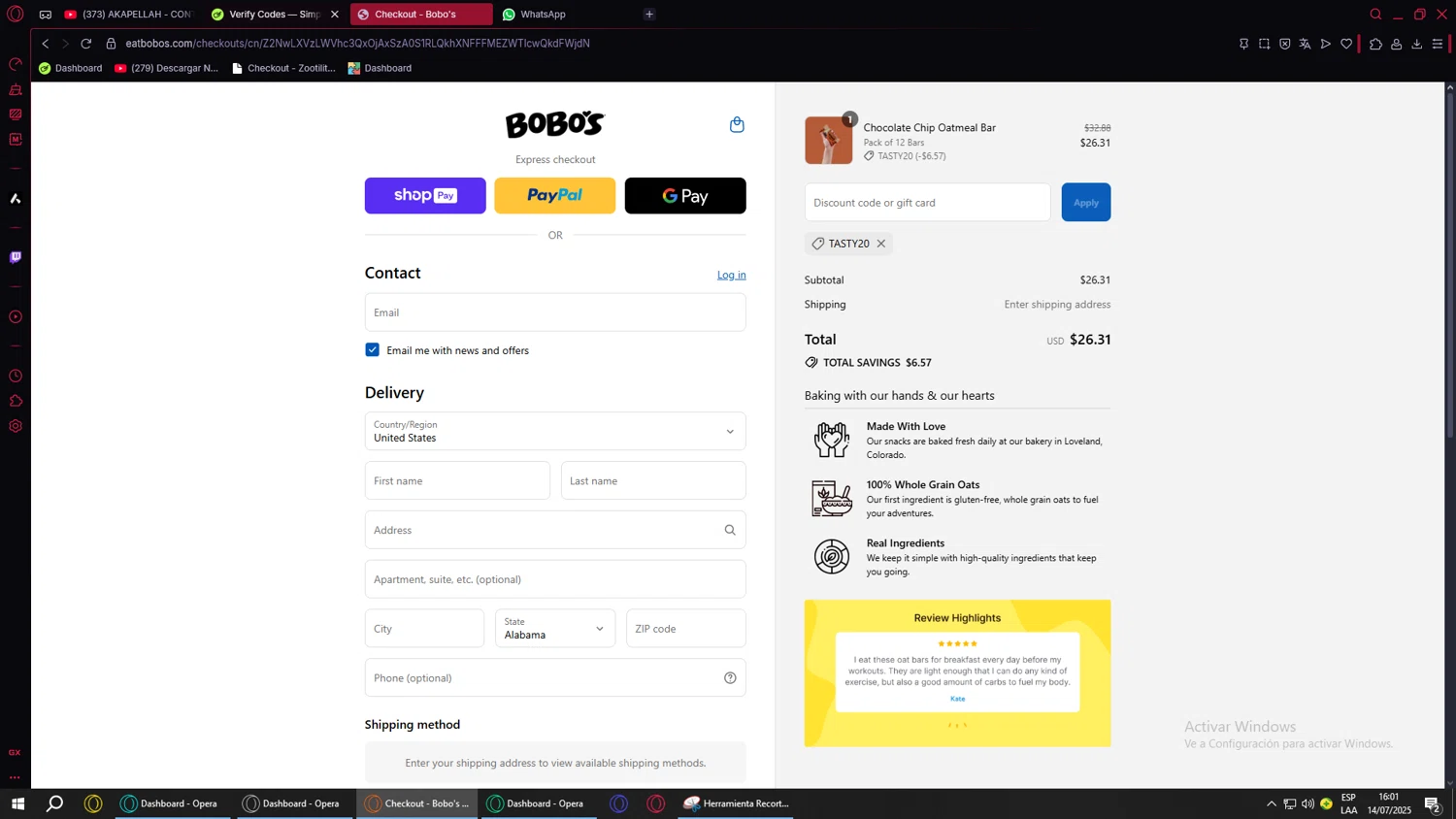Open the Checkout - Zootilit bookmark
This screenshot has height=819, width=1456.
(283, 68)
